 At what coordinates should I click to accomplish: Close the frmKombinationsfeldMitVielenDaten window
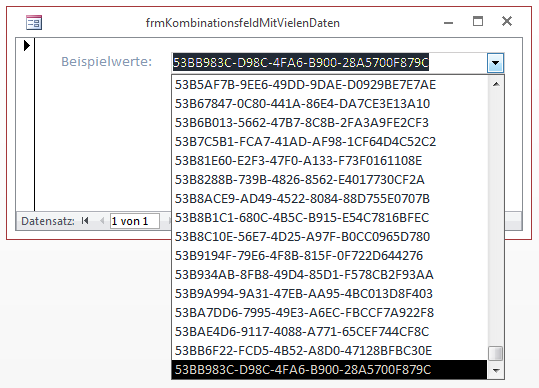click(x=507, y=21)
